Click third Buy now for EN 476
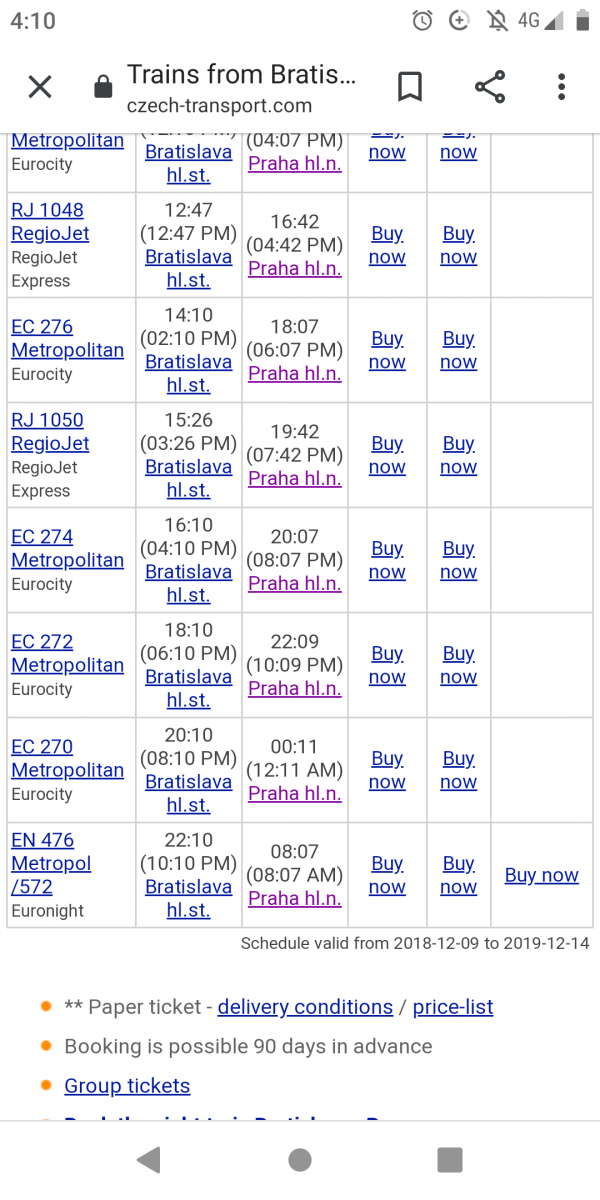The width and height of the screenshot is (600, 1200). (x=541, y=875)
